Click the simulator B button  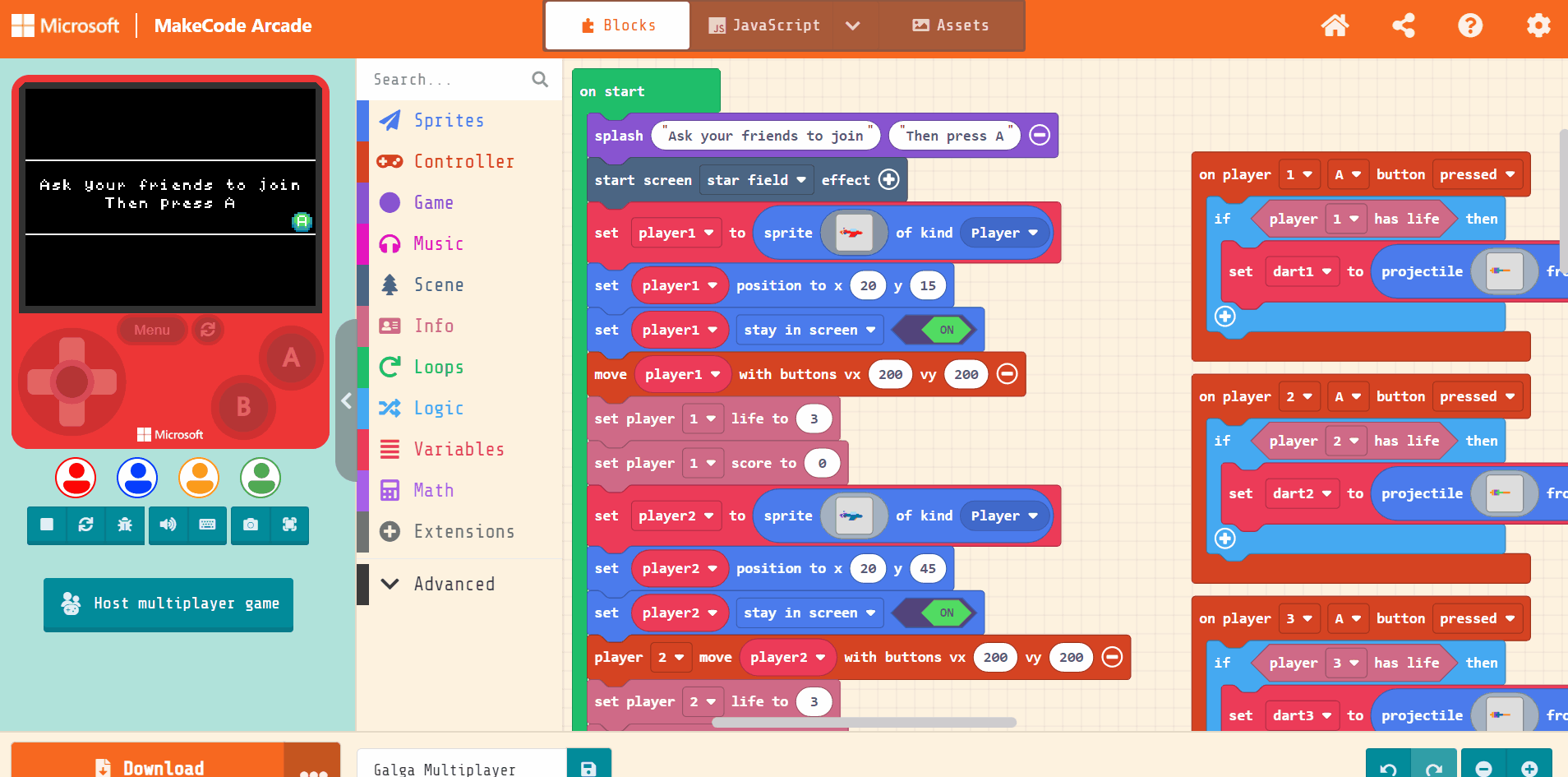coord(243,406)
